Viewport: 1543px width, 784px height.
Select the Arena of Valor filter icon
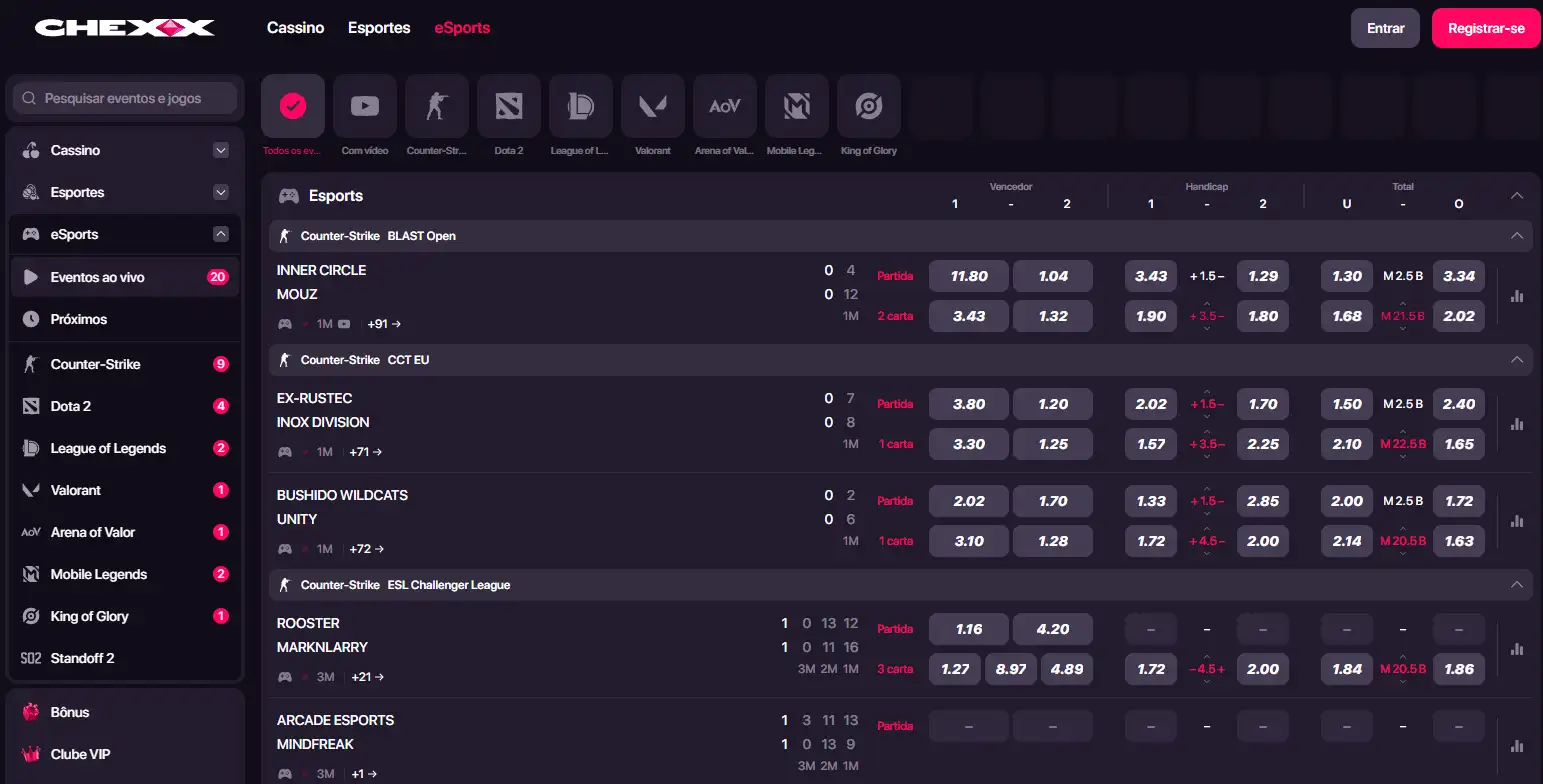[x=725, y=106]
